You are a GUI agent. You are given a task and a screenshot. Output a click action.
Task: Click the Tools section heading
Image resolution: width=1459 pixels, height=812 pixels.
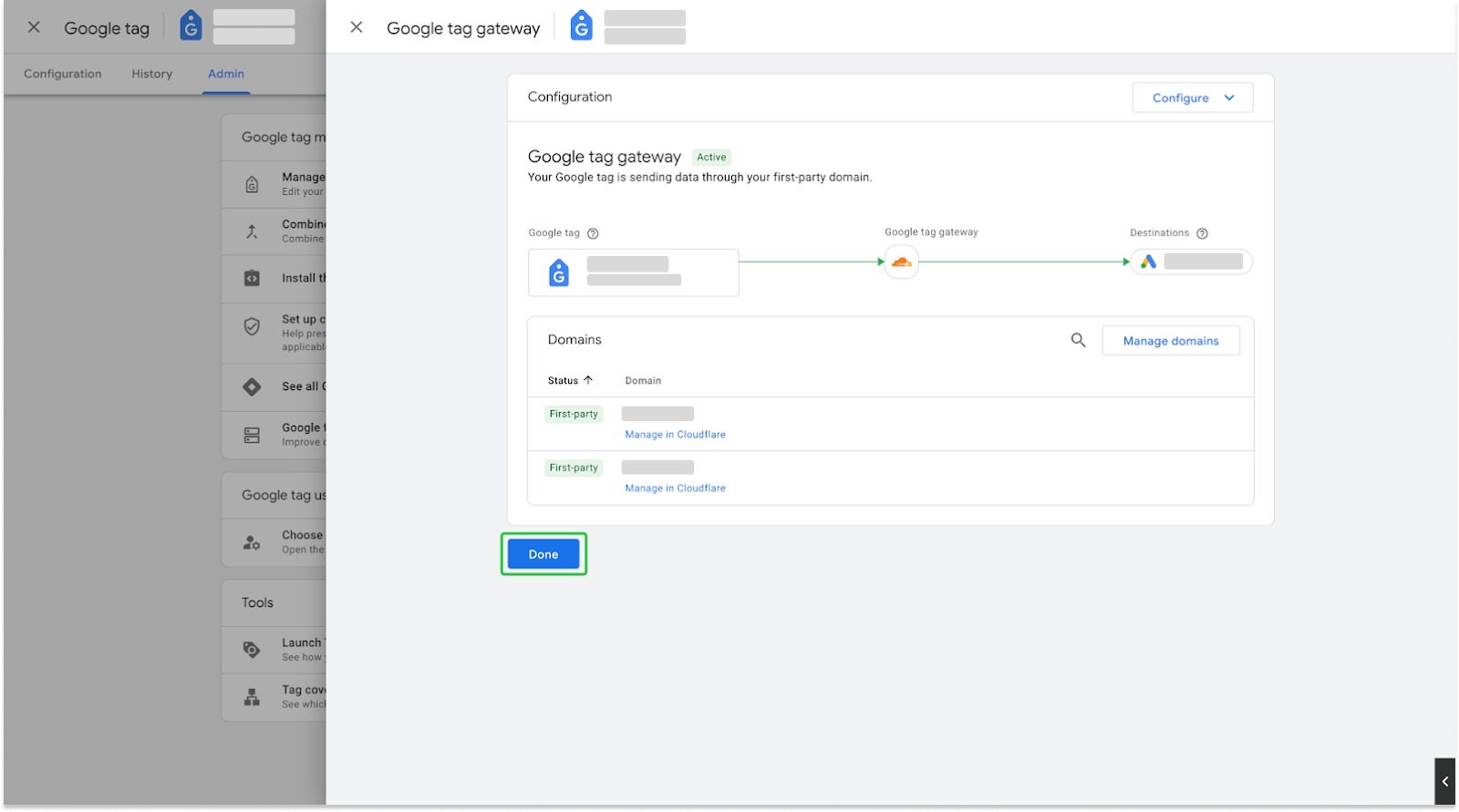[257, 602]
